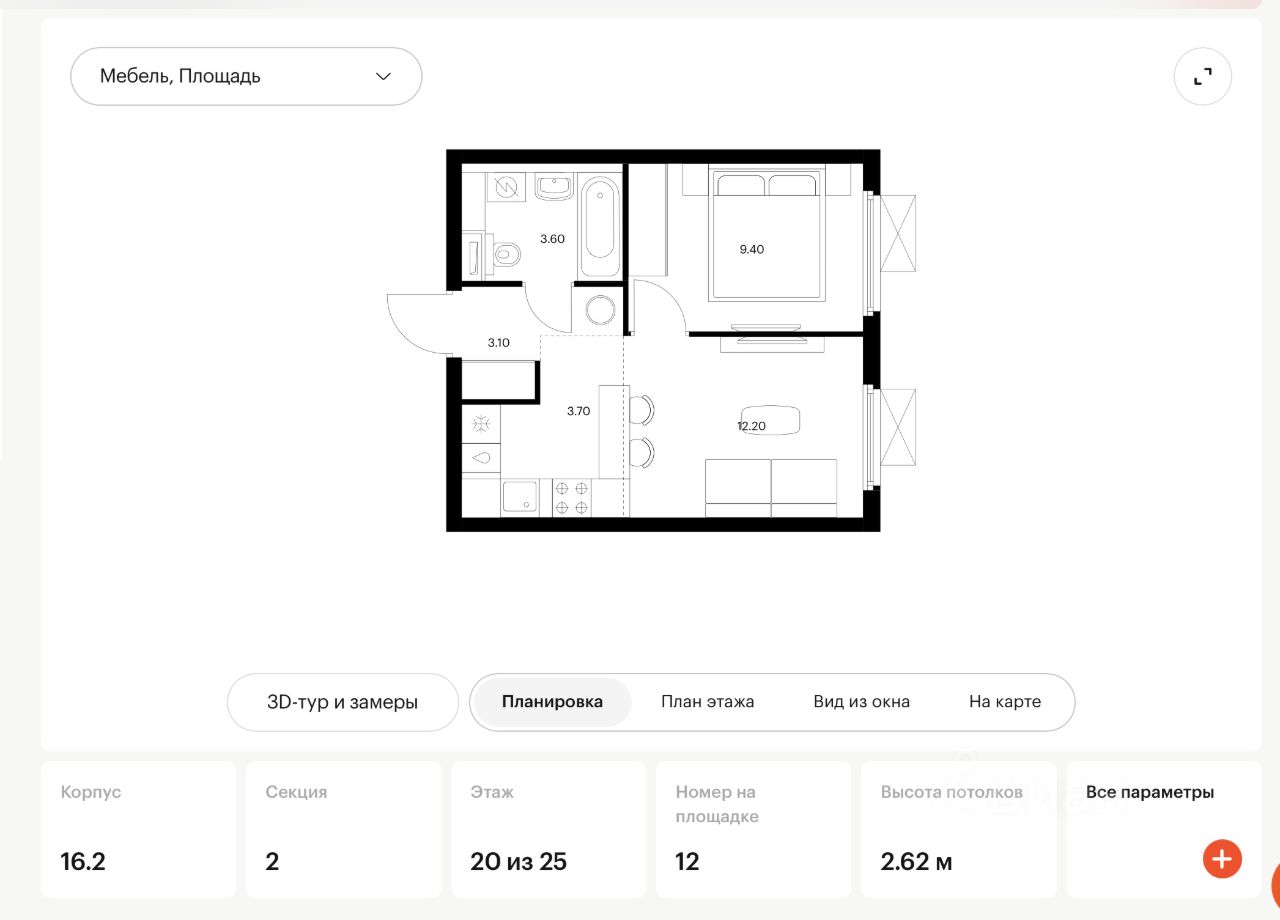Screen dimensions: 1280x920
Task: Open the Вид из окна tab
Action: point(861,702)
